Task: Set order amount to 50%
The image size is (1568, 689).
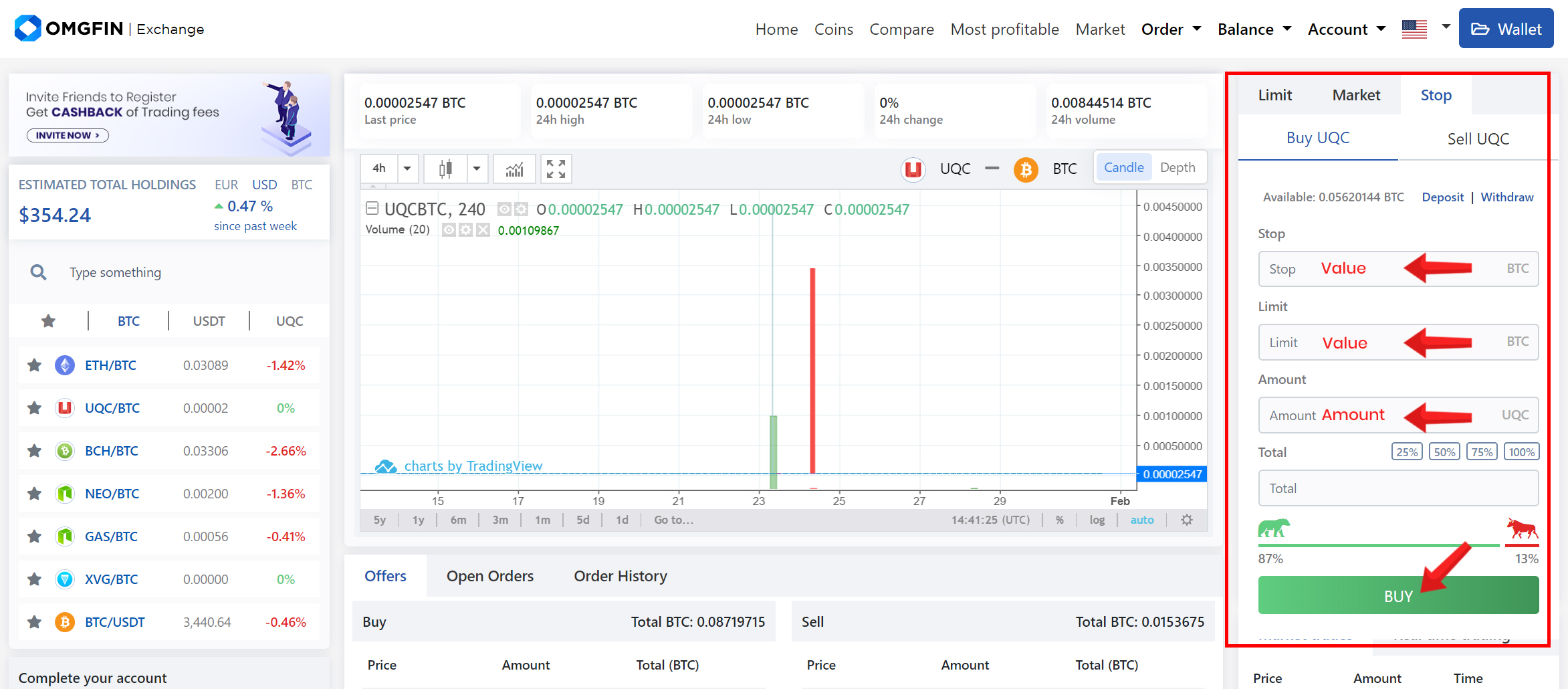Action: (x=1444, y=452)
